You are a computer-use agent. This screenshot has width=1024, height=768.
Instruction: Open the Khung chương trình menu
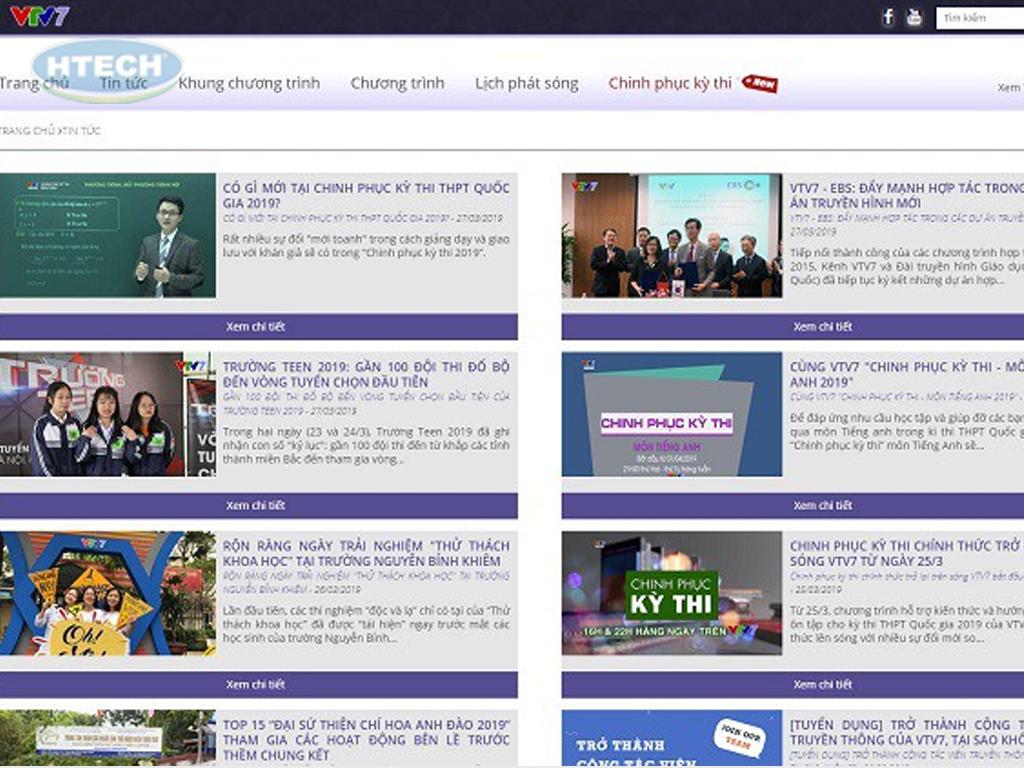click(x=249, y=83)
